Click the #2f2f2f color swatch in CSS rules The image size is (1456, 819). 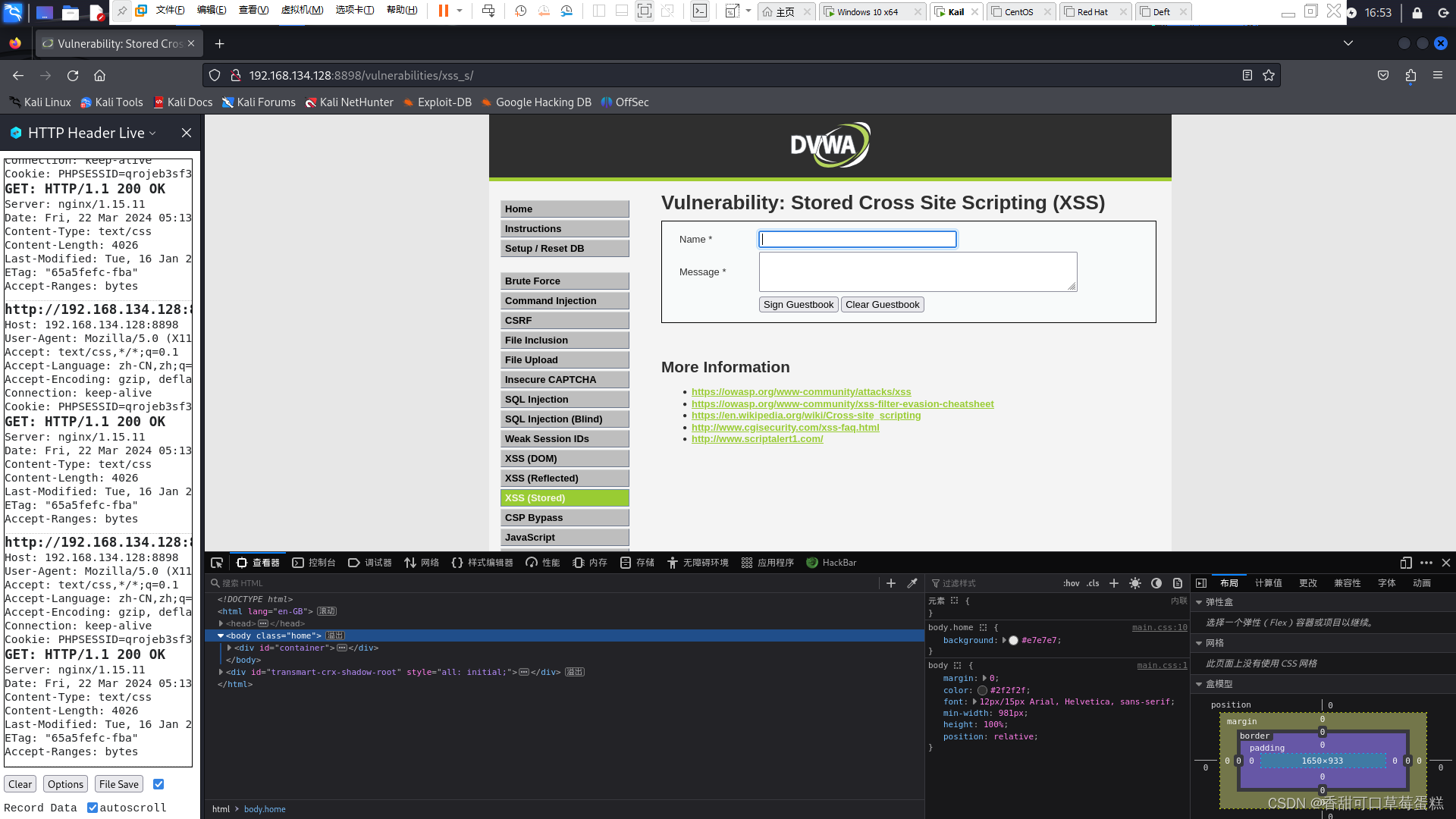(982, 690)
